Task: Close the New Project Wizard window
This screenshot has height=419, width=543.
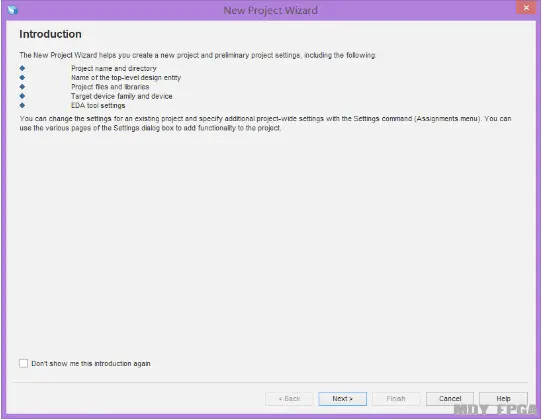Action: (x=526, y=8)
